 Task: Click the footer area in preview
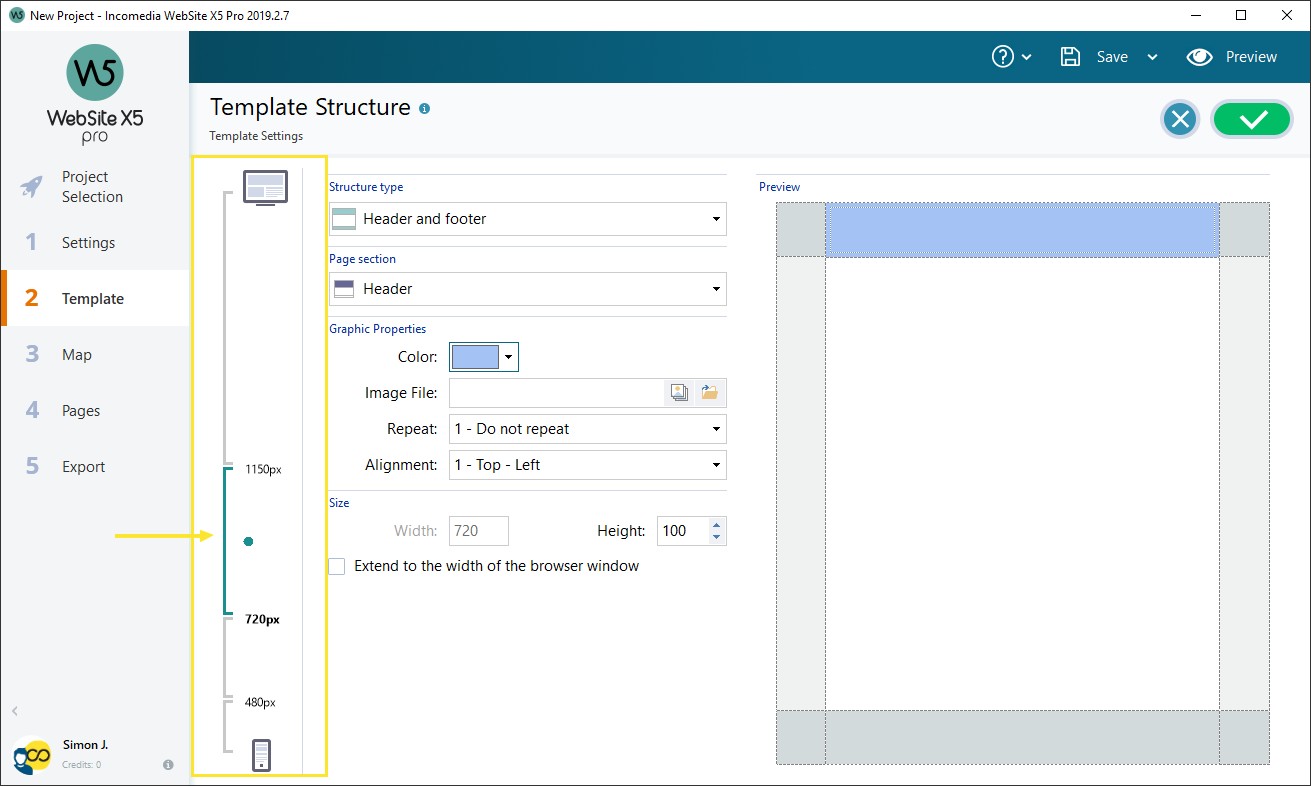pyautogui.click(x=1022, y=737)
